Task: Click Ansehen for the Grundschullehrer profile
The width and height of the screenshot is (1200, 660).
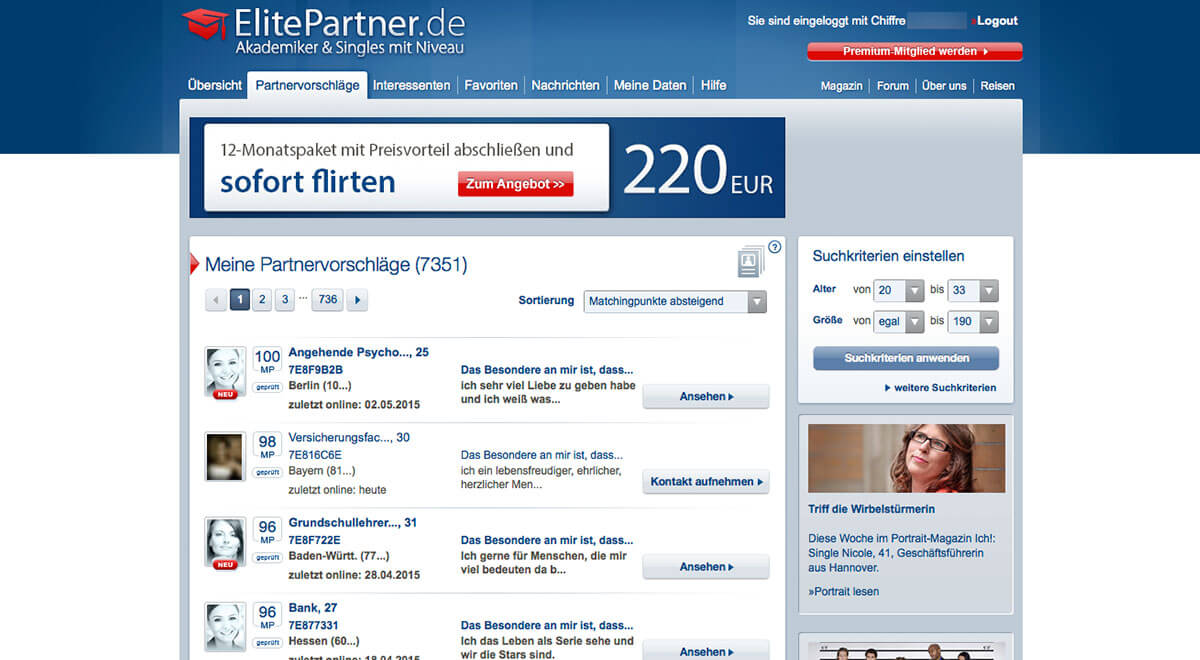Action: click(706, 567)
